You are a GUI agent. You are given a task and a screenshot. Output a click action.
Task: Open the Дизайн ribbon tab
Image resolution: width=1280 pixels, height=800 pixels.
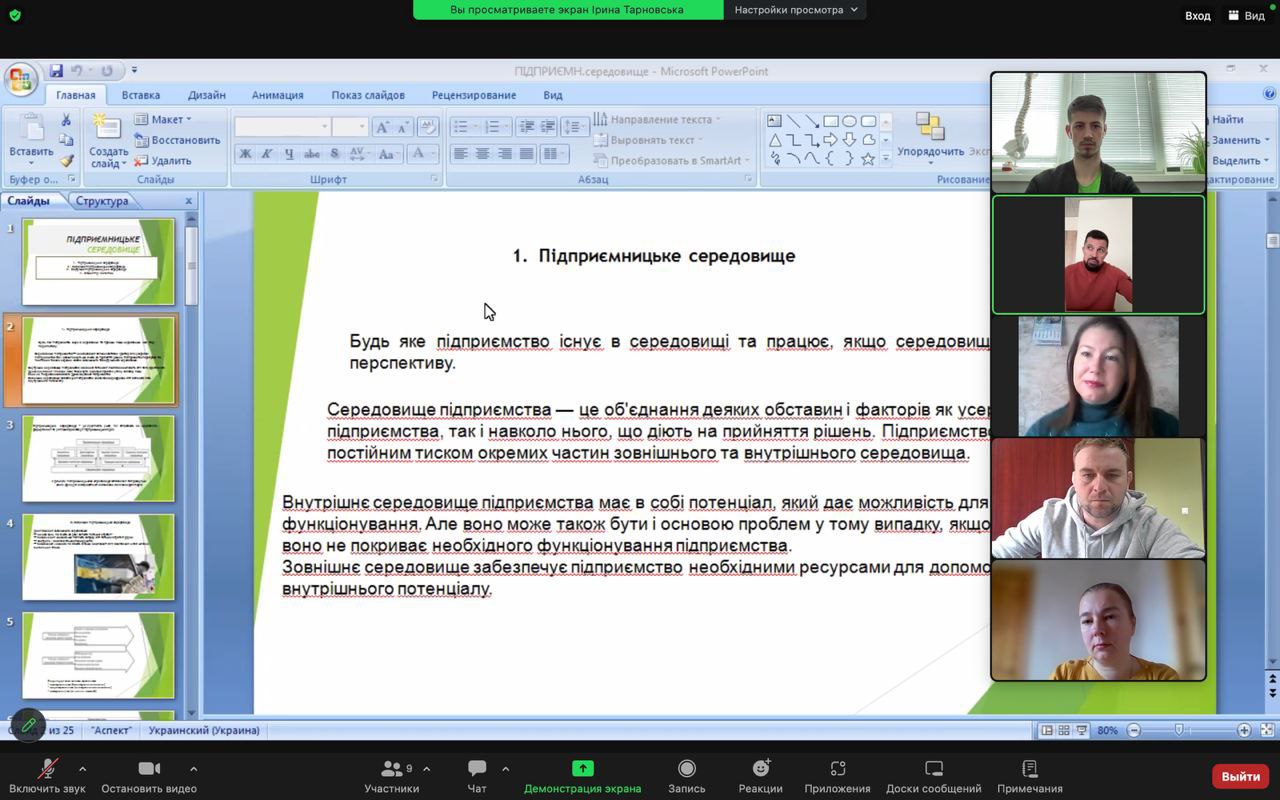207,95
